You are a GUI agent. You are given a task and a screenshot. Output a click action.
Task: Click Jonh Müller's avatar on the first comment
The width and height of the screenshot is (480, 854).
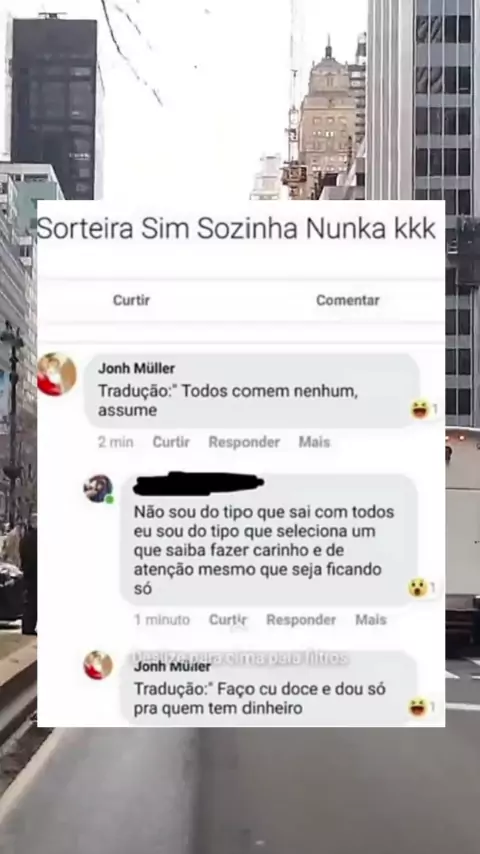[x=57, y=374]
